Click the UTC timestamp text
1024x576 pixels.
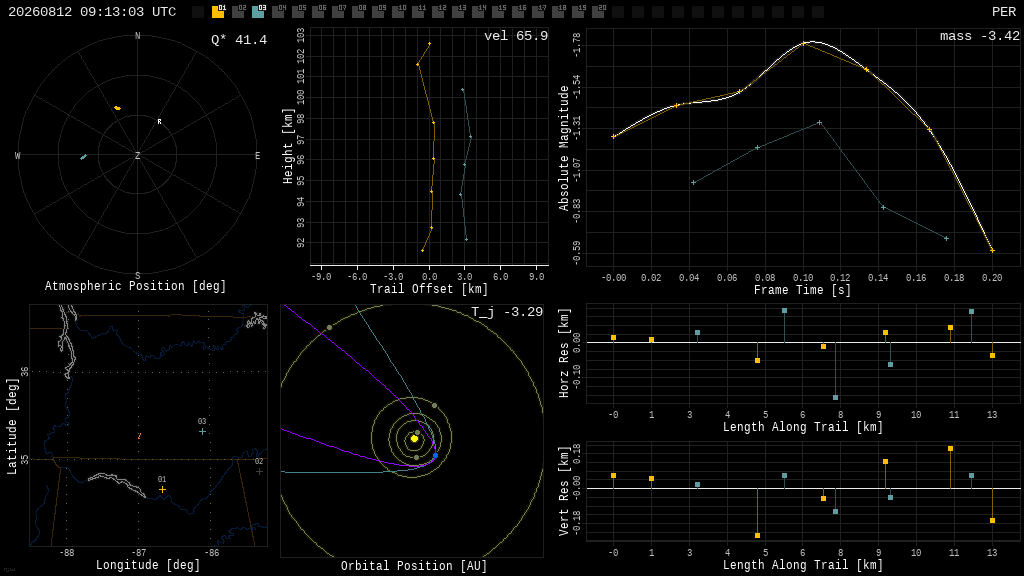[x=92, y=12]
